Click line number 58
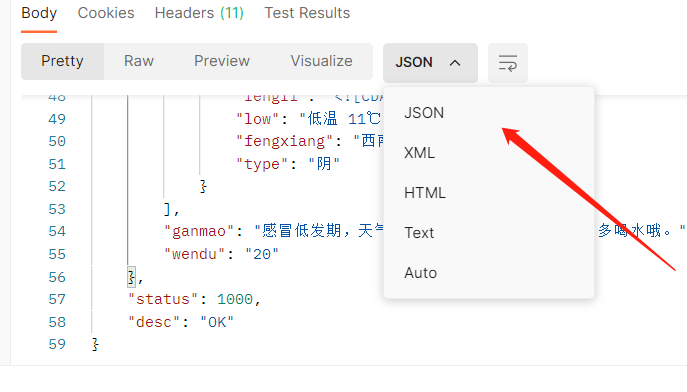This screenshot has width=687, height=392. point(57,322)
